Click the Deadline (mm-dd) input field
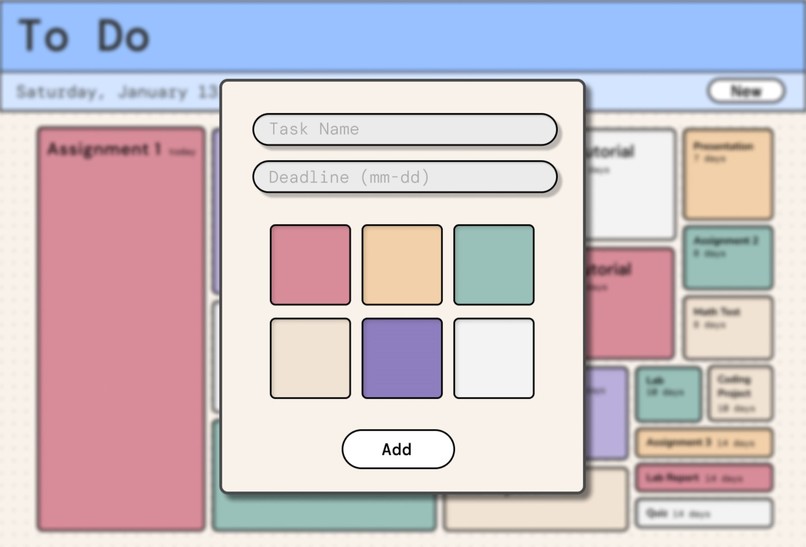Image resolution: width=806 pixels, height=547 pixels. 405,177
